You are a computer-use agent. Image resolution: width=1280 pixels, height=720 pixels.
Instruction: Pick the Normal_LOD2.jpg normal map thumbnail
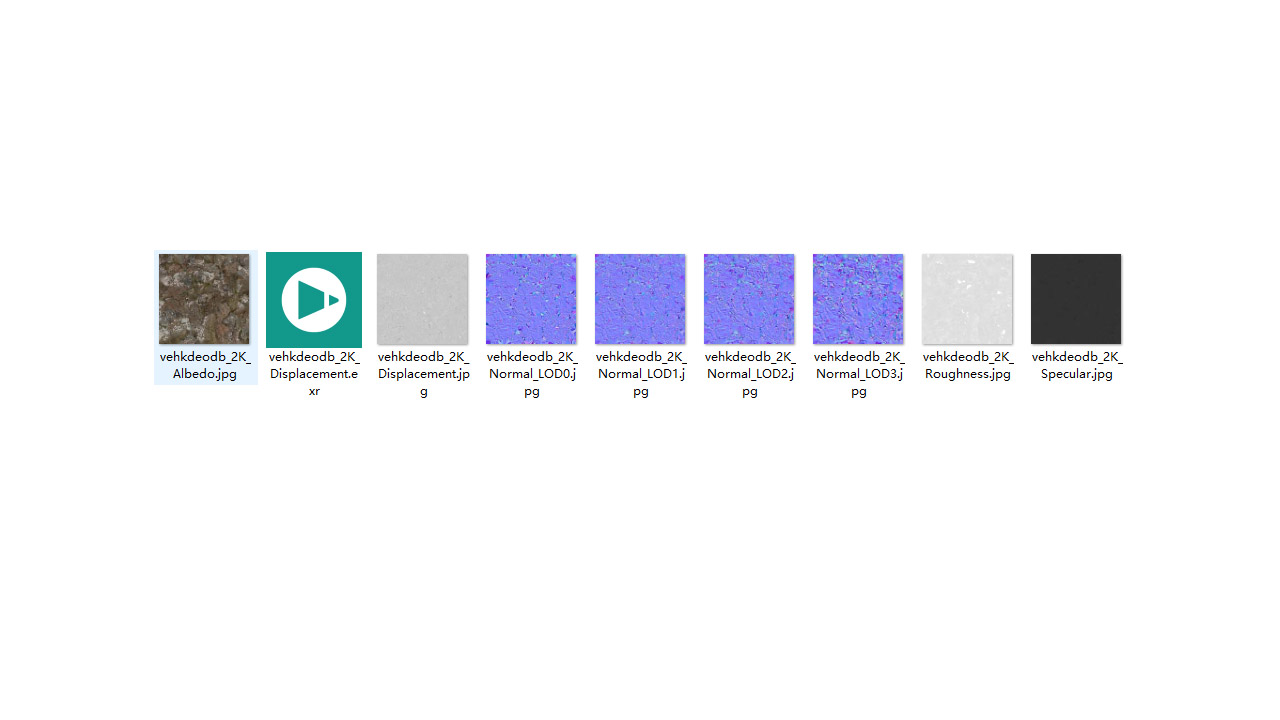[749, 299]
